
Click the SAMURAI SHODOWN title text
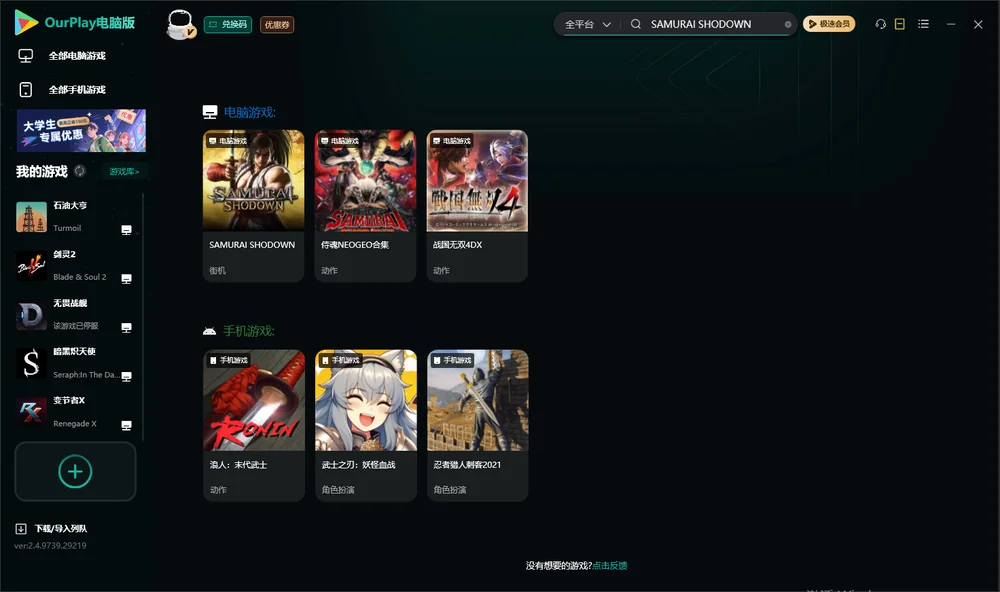pyautogui.click(x=252, y=244)
